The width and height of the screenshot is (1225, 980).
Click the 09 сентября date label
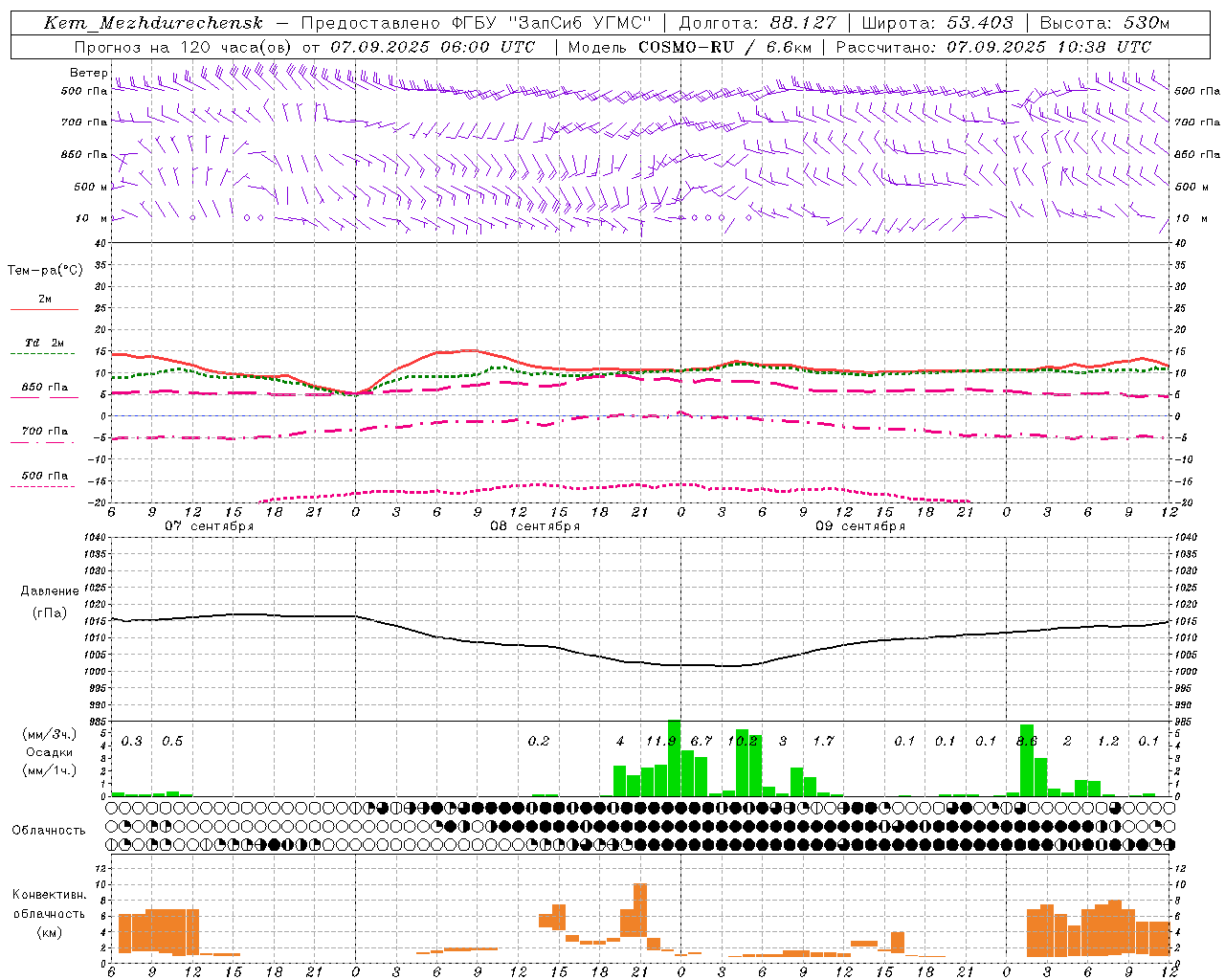860,526
